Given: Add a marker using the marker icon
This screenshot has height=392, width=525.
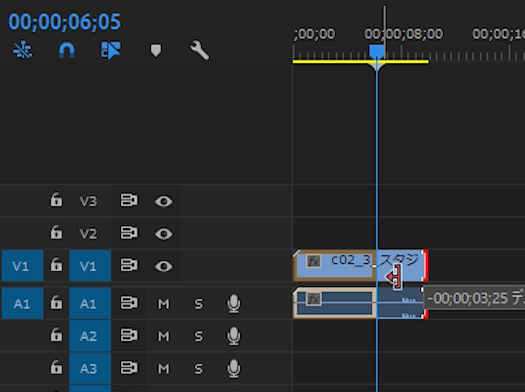Looking at the screenshot, I should pos(156,51).
